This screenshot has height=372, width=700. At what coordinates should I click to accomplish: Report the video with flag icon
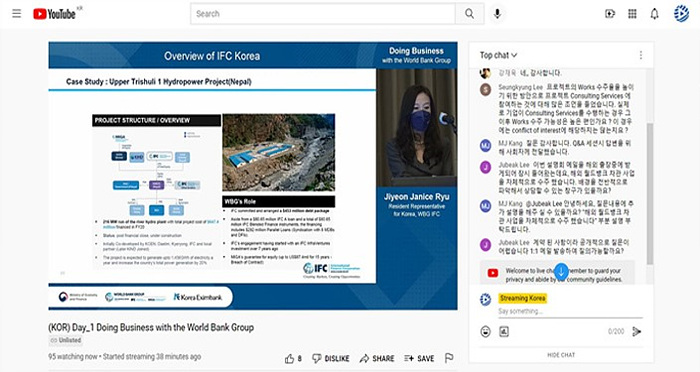(x=449, y=358)
